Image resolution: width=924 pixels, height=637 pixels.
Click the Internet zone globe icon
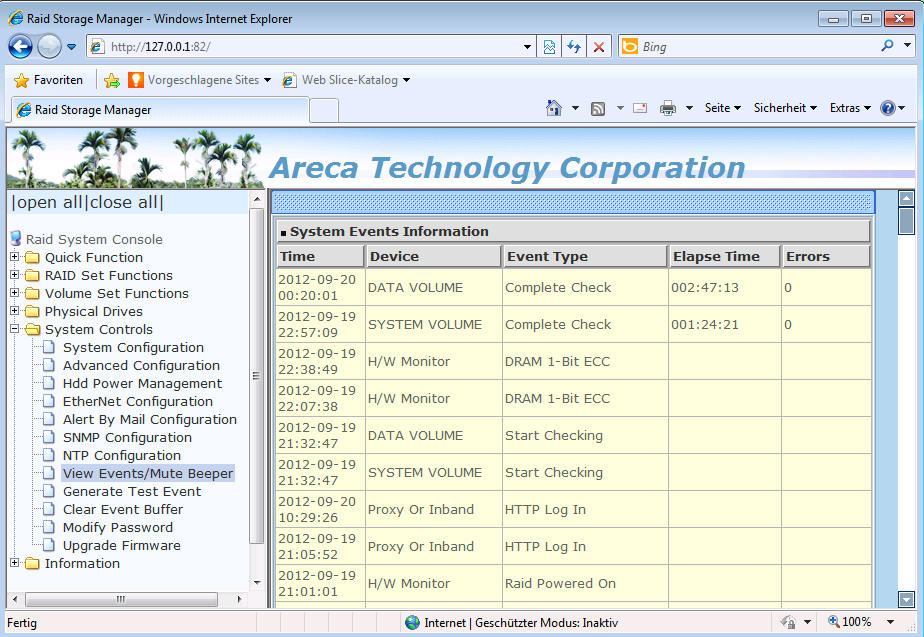click(x=412, y=622)
